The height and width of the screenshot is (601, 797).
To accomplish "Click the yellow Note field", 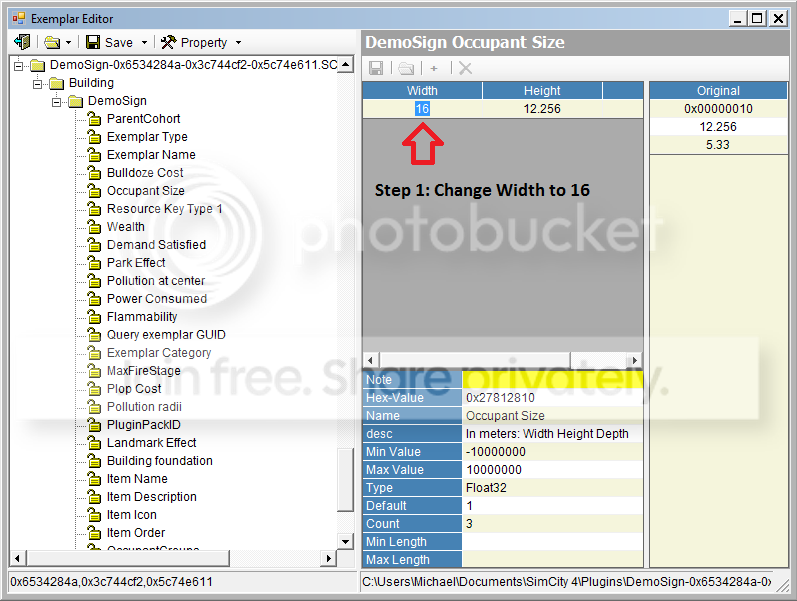I will click(553, 380).
